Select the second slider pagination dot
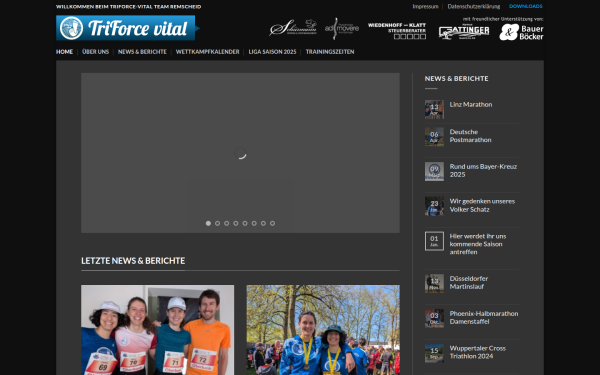Image resolution: width=600 pixels, height=375 pixels. 217,223
